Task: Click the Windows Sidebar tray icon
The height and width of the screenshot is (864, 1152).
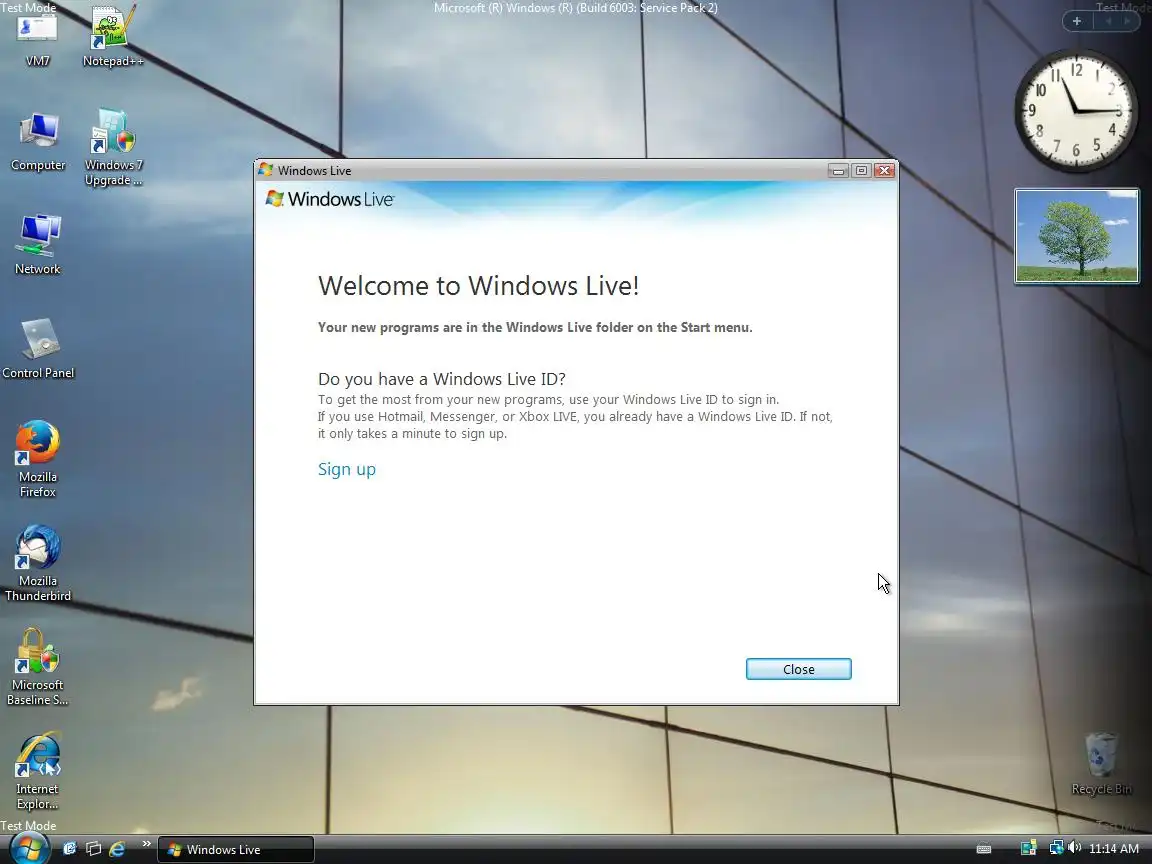Action: point(1028,849)
